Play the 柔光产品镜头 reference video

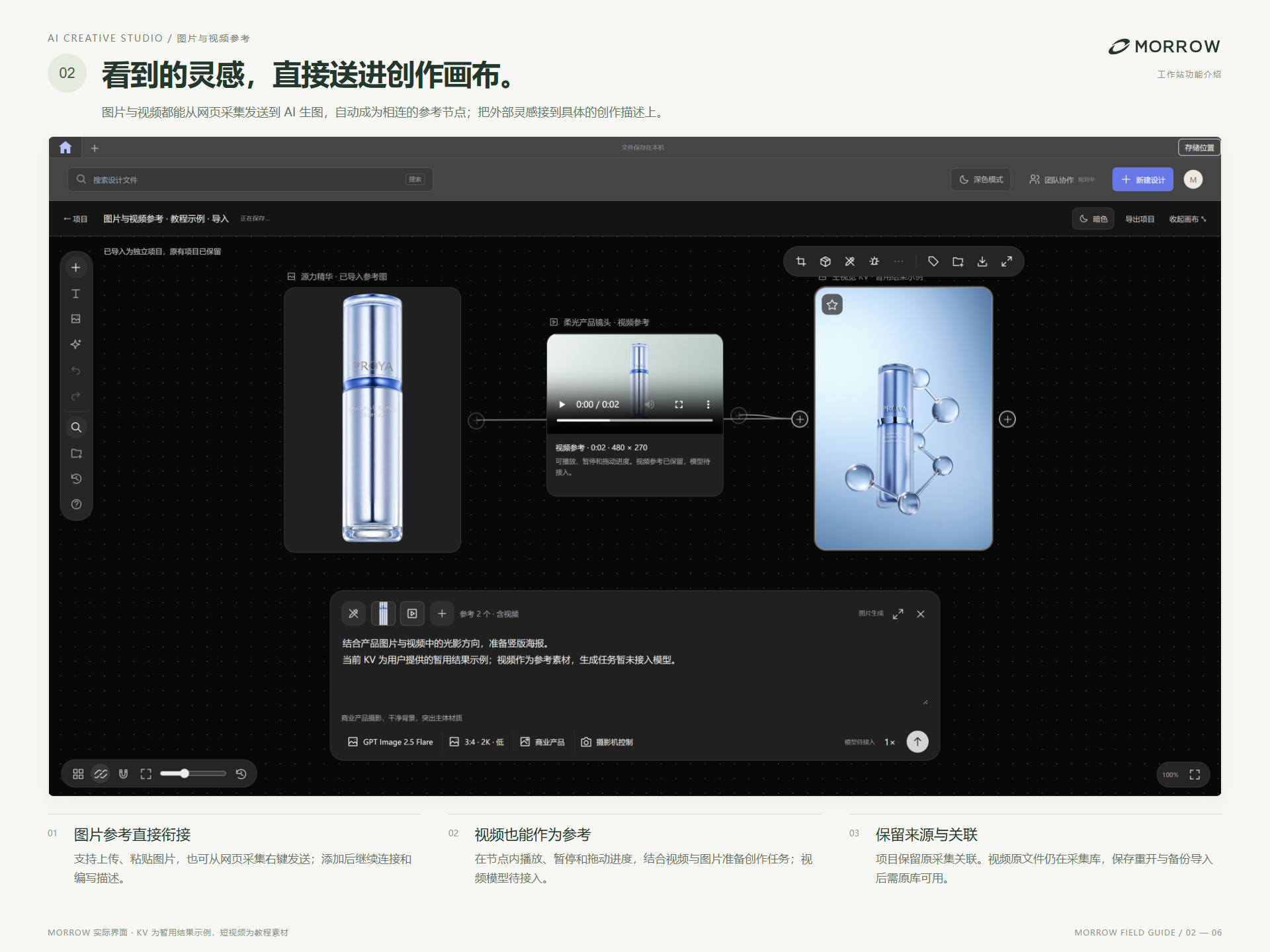562,405
